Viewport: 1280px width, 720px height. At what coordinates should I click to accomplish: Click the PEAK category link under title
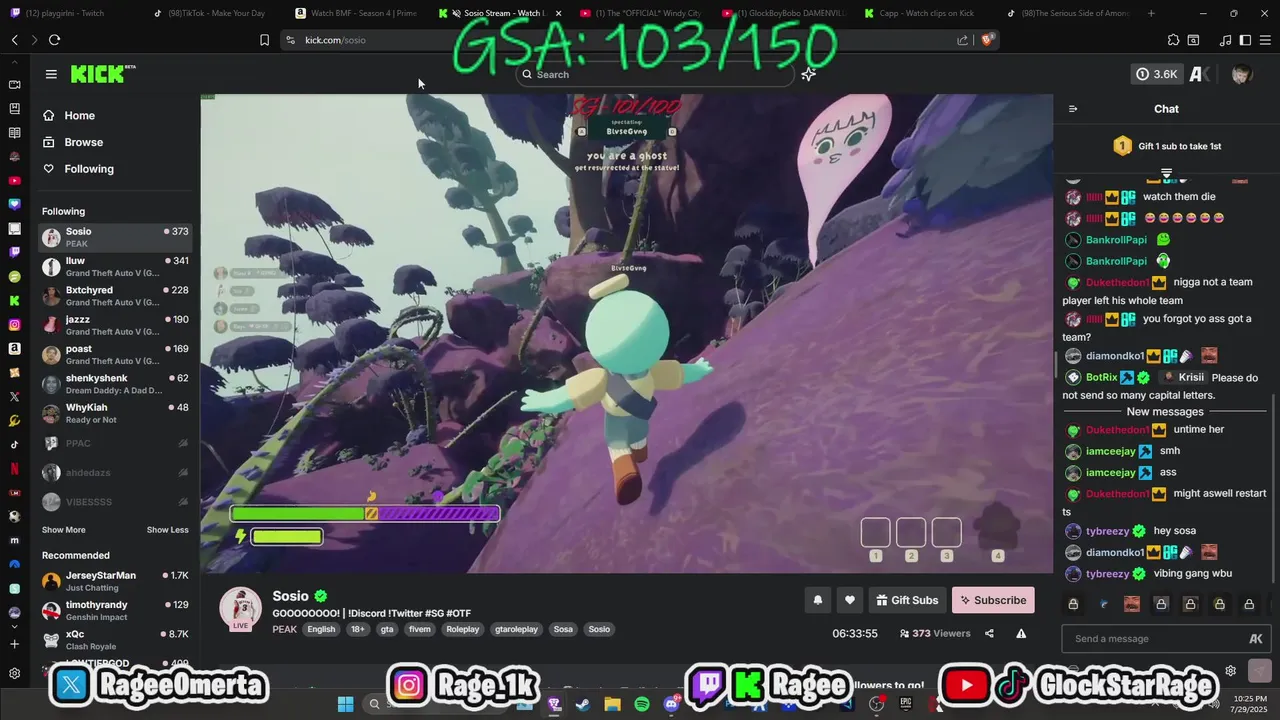[x=284, y=629]
